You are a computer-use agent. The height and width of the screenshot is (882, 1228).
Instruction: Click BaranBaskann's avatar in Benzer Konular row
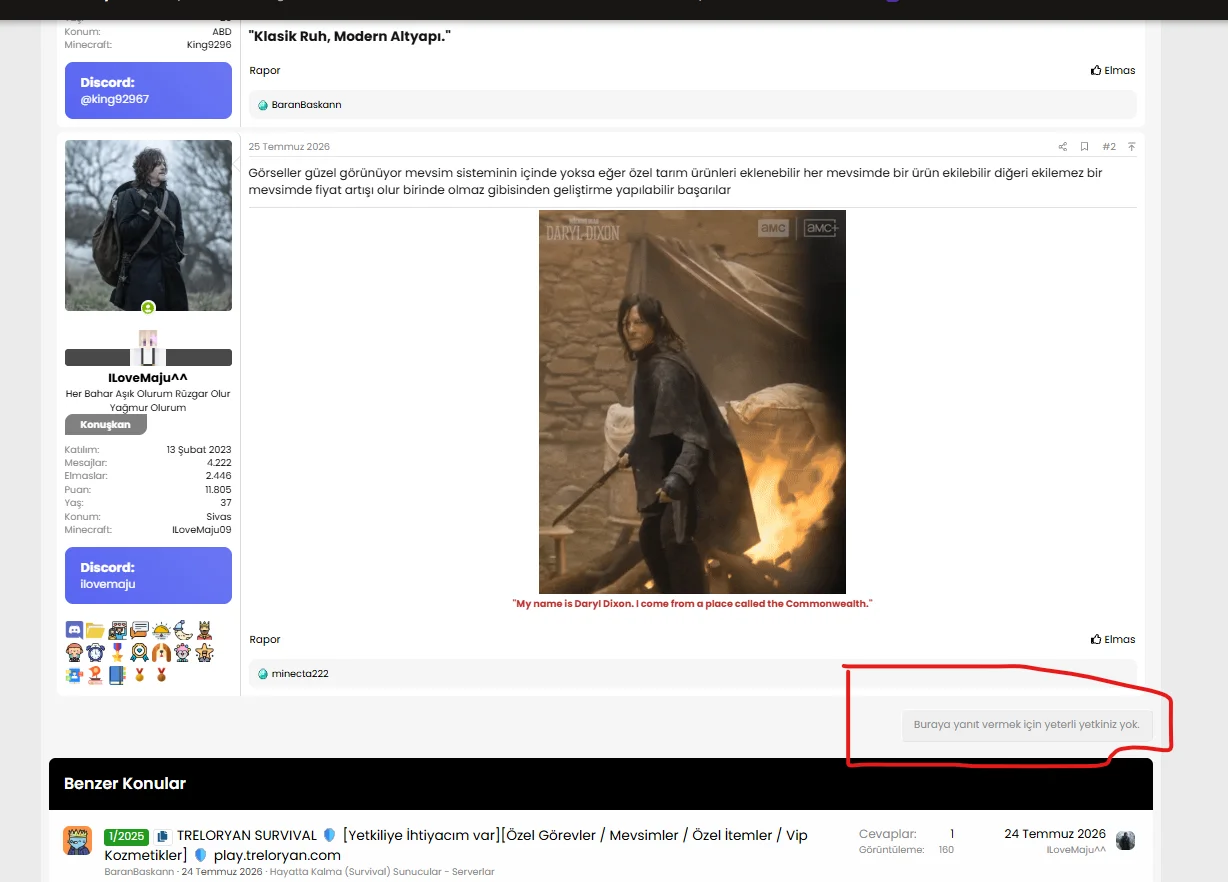point(78,840)
